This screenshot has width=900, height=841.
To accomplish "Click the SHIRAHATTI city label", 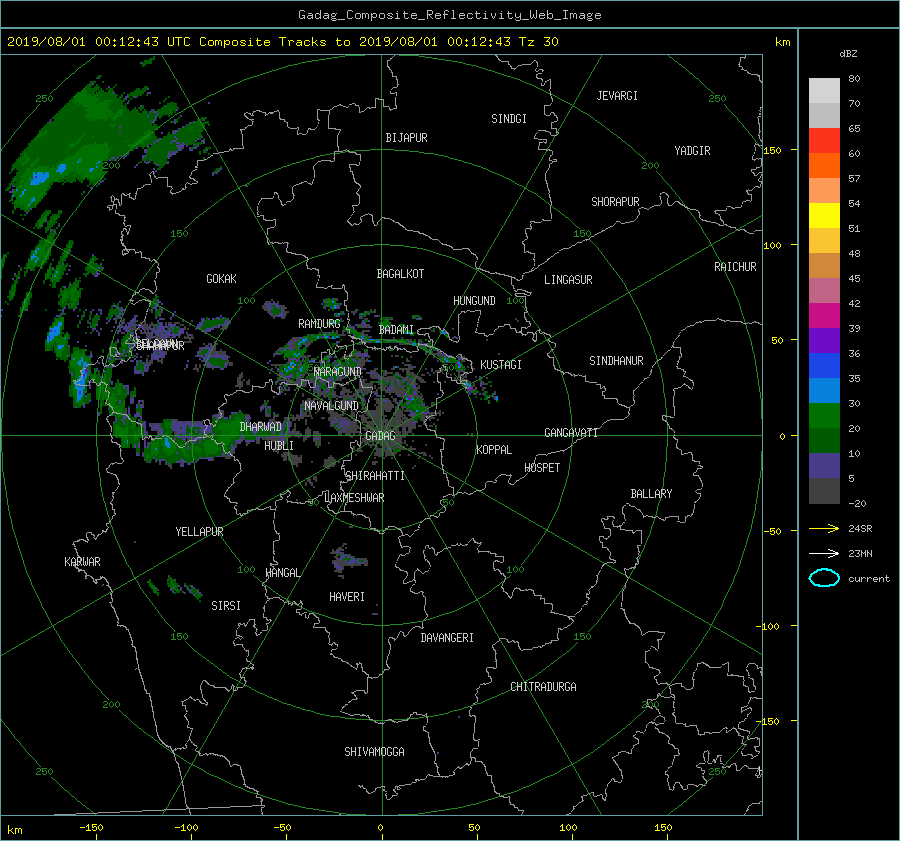I will pos(375,476).
